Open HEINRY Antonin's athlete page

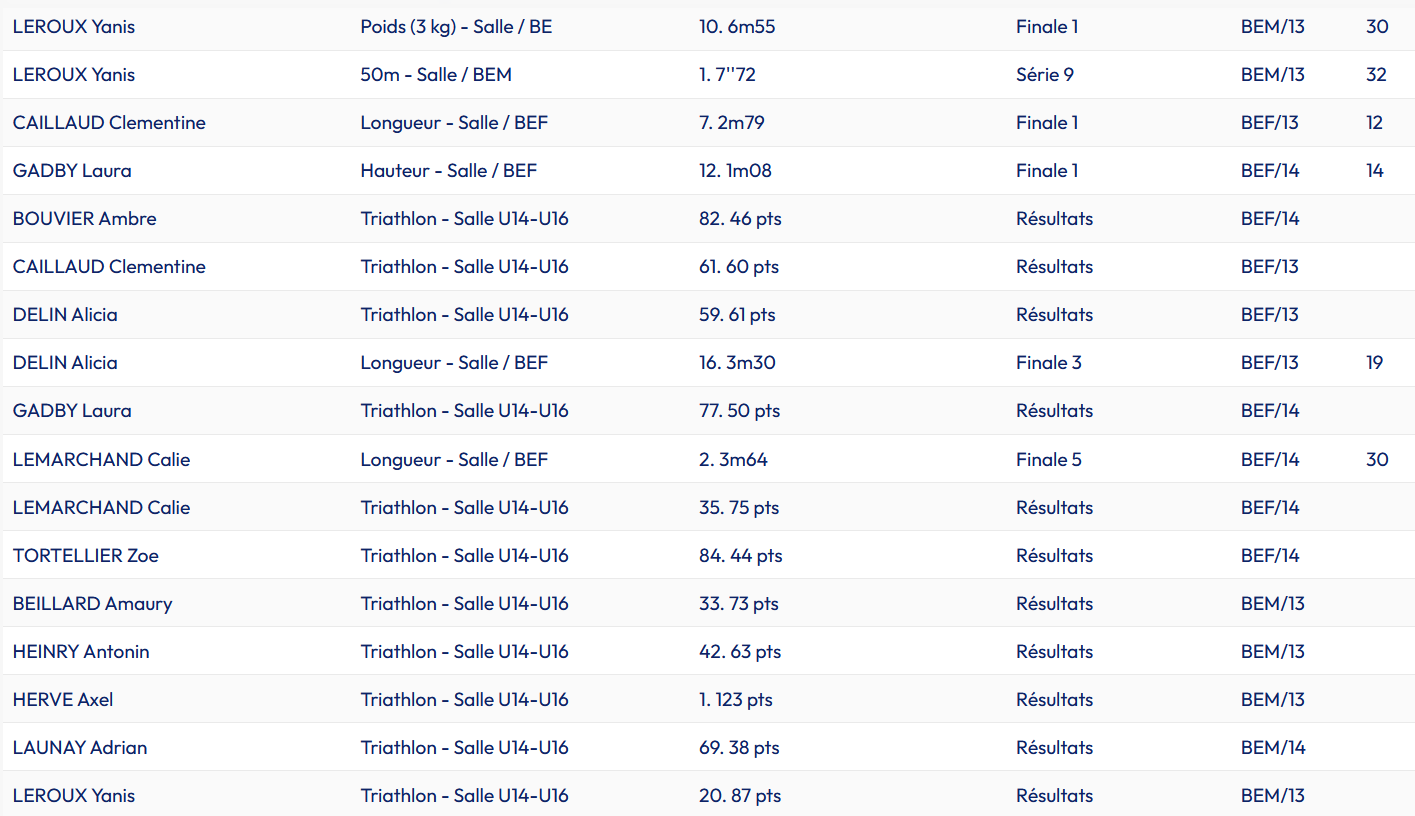pyautogui.click(x=81, y=652)
